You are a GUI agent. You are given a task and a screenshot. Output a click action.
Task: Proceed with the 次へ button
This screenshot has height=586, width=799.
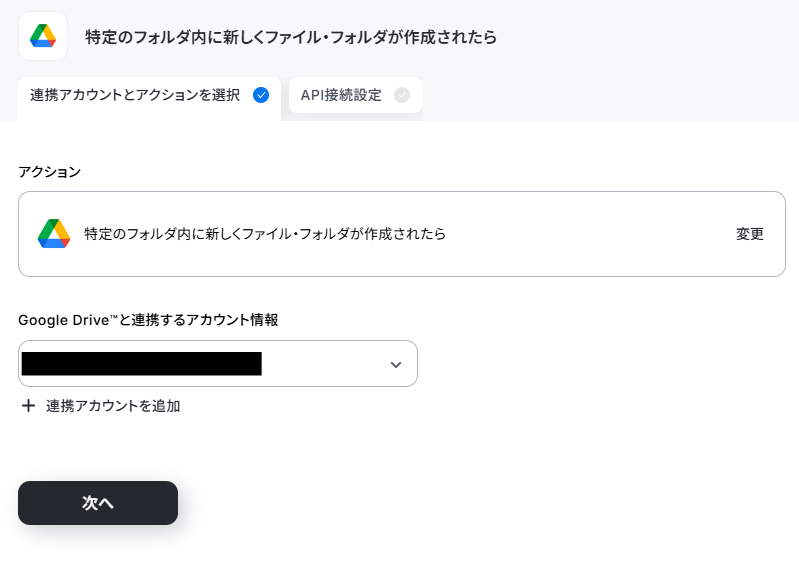point(98,503)
